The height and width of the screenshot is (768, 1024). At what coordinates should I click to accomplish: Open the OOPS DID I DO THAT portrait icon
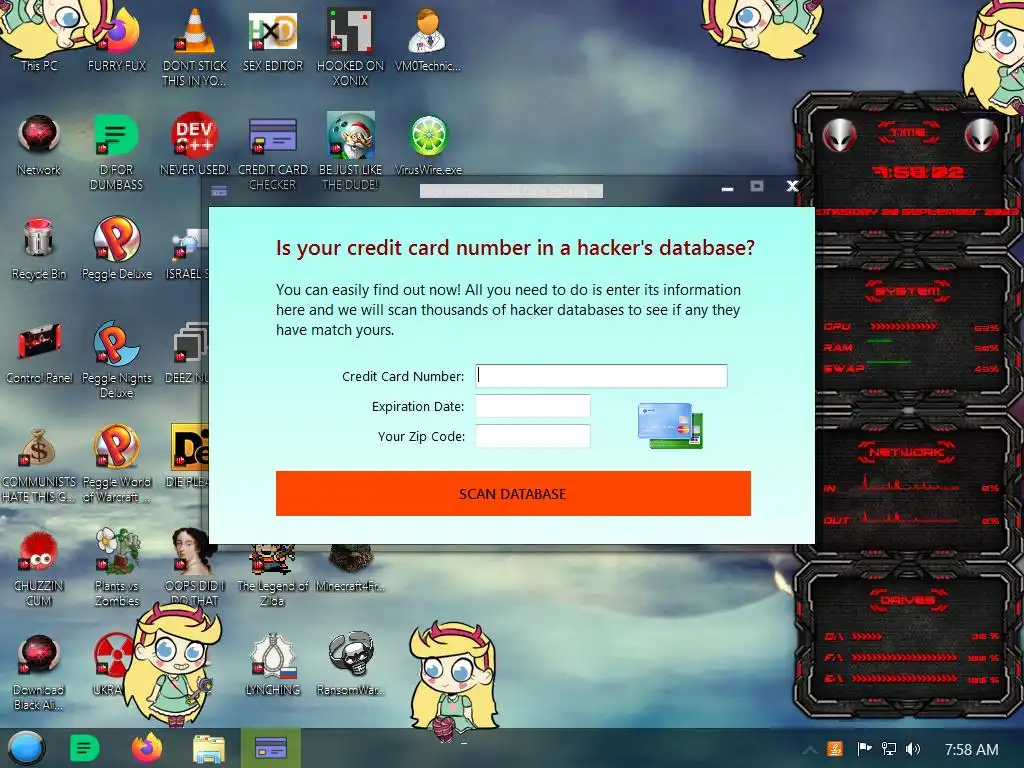point(194,567)
